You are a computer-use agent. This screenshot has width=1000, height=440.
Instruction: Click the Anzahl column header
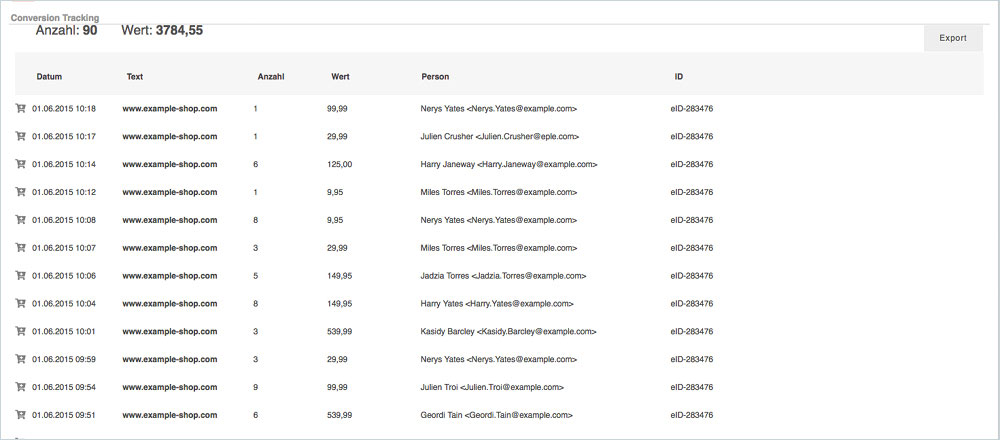pyautogui.click(x=270, y=77)
